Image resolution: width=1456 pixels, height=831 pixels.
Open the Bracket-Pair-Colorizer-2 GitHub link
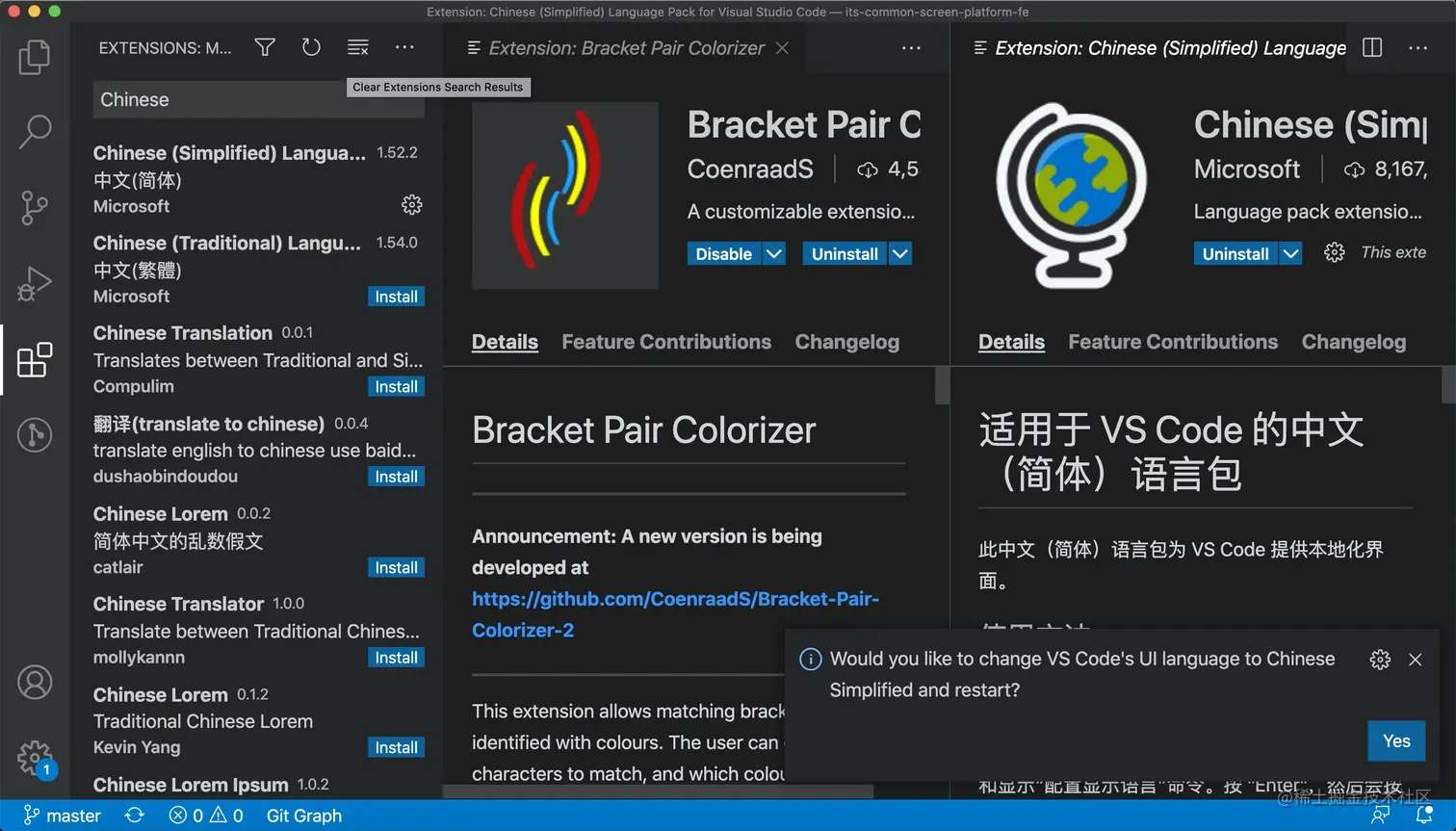pos(675,614)
